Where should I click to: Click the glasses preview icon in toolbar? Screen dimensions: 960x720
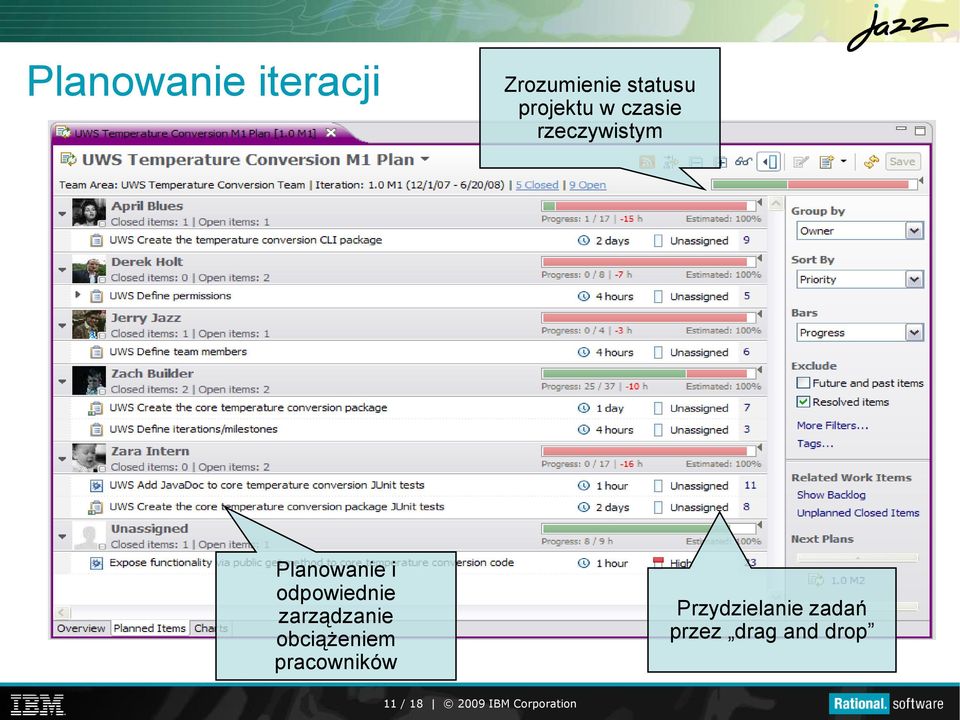coord(743,162)
